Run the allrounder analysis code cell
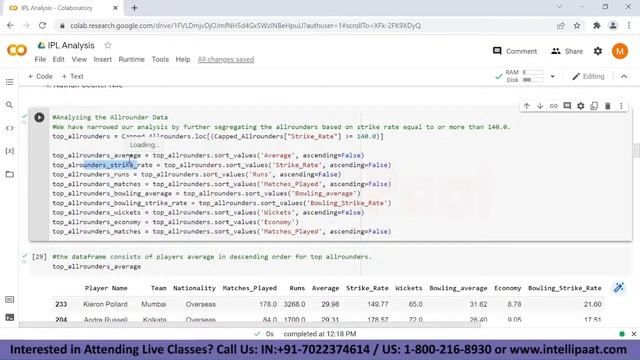 (39, 118)
